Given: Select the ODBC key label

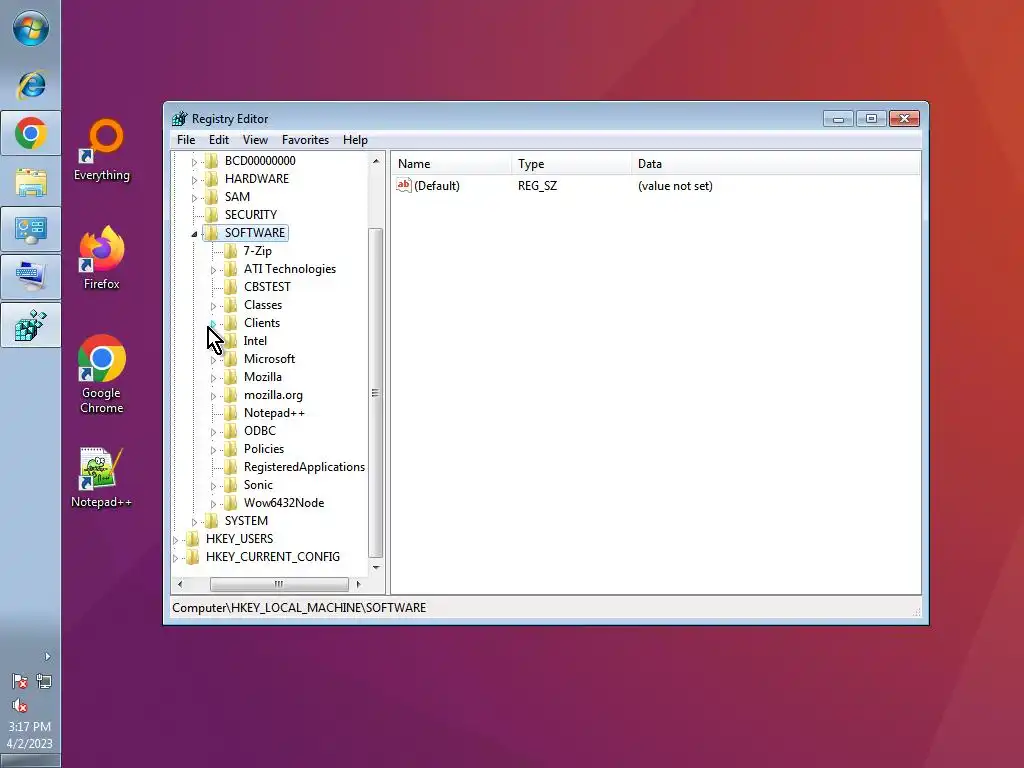Looking at the screenshot, I should 260,431.
